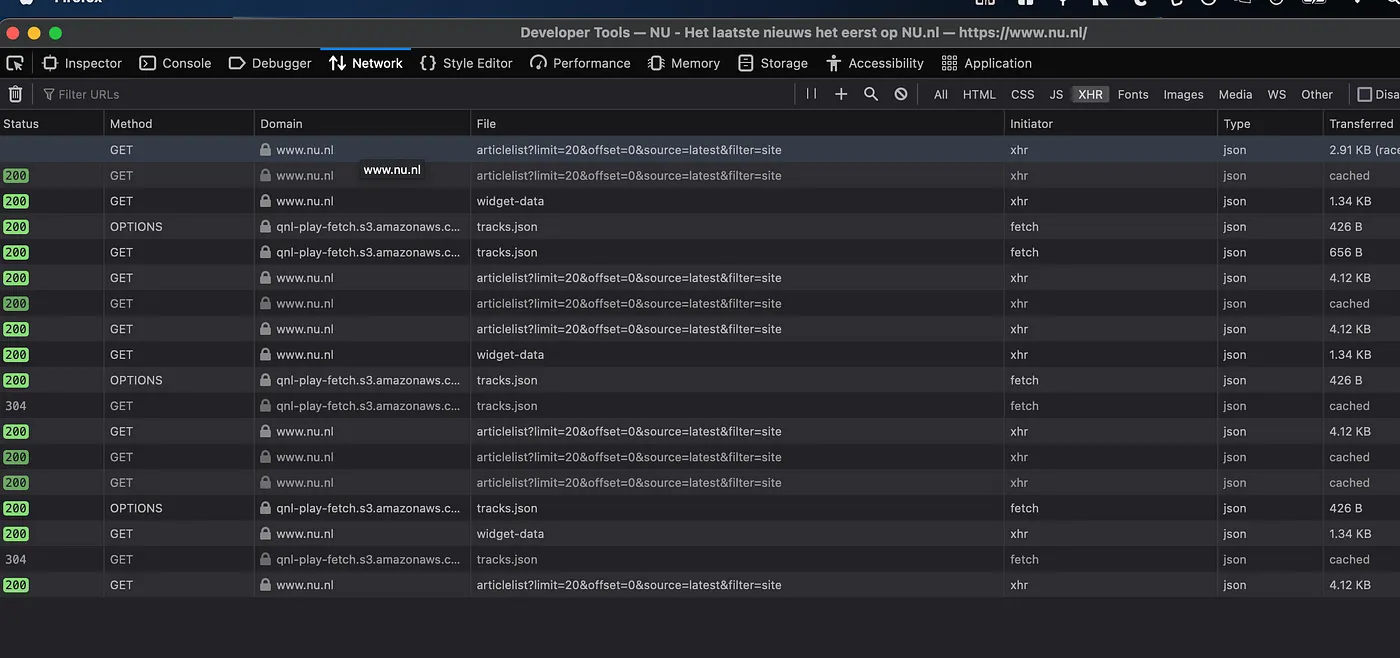Open the Debugger panel tab

click(x=270, y=63)
